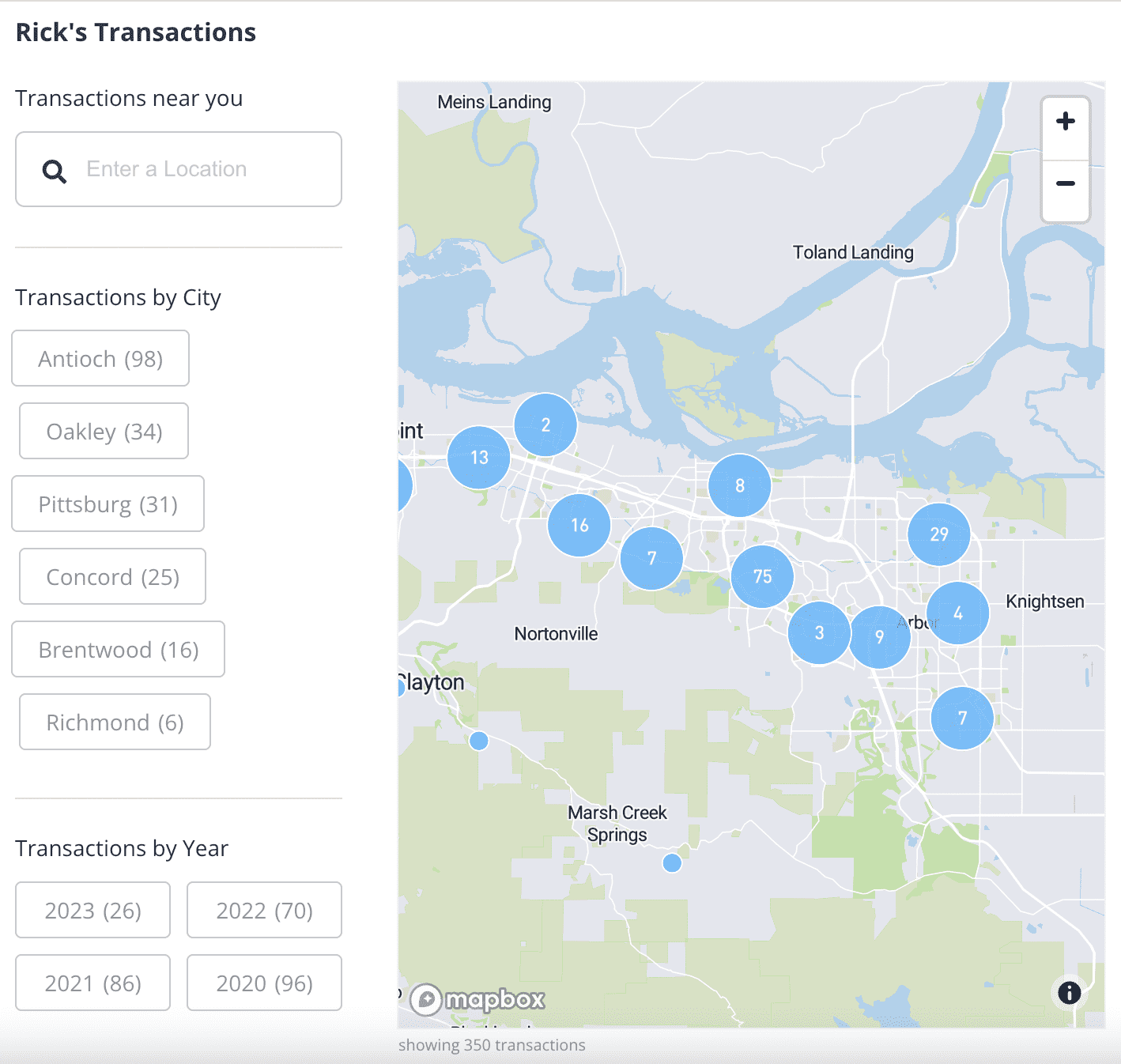Select the 2020 (96) year filter
This screenshot has width=1121, height=1064.
[264, 983]
